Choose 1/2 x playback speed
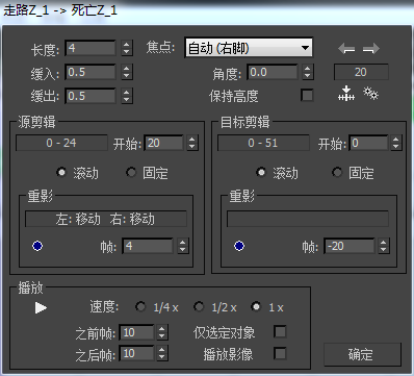 [199, 307]
